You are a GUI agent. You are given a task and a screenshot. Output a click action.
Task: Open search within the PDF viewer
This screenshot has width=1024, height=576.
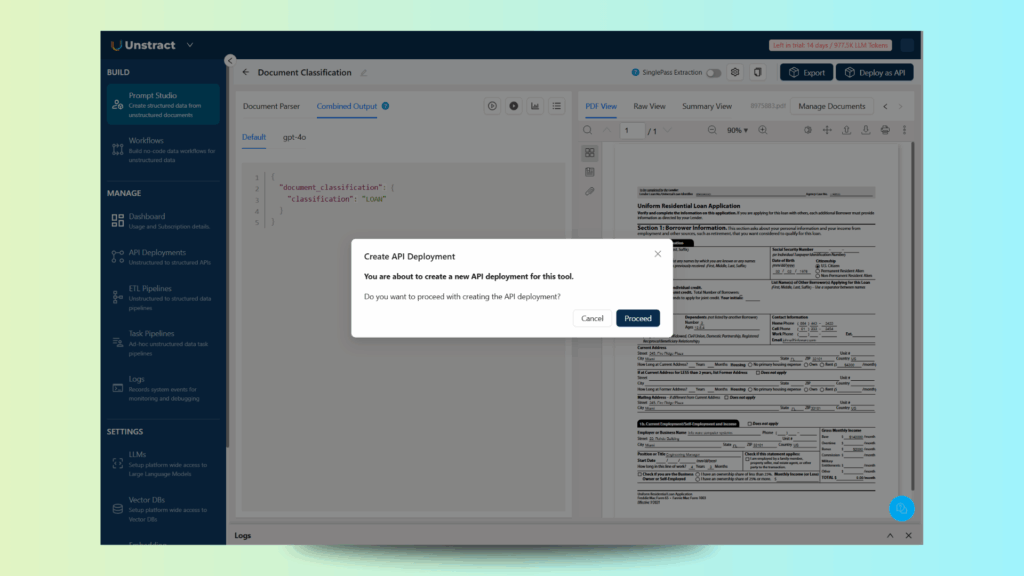pos(587,130)
